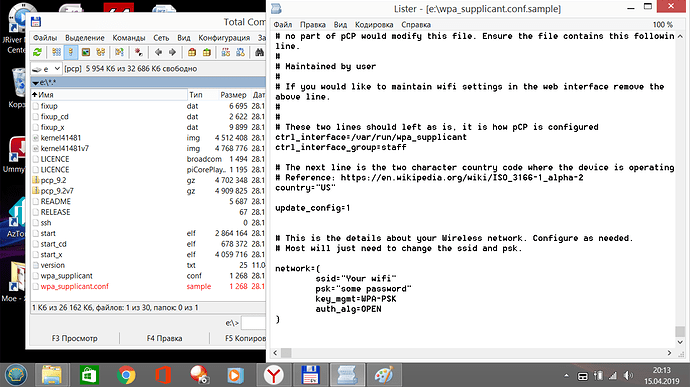This screenshot has width=690, height=387.
Task: Open the Команды menu
Action: pos(128,38)
